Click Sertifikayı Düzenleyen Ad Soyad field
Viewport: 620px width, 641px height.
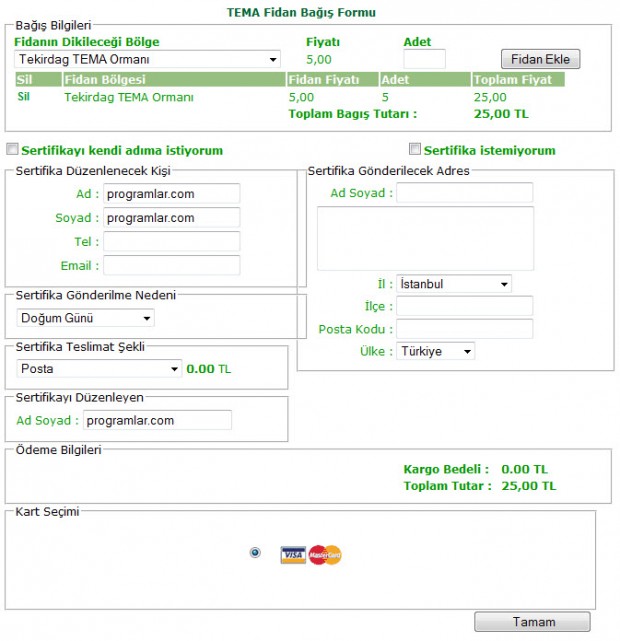pos(157,420)
